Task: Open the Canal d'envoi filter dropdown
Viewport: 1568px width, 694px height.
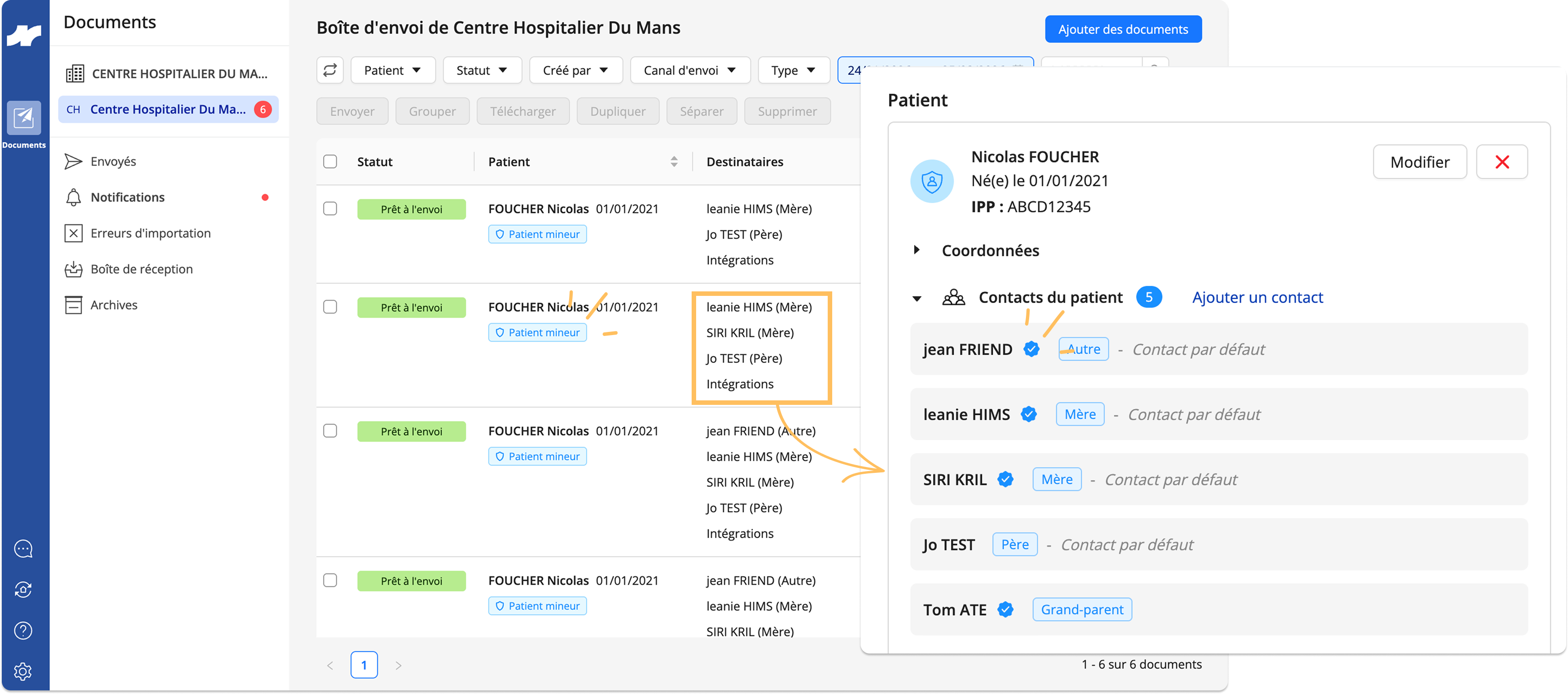Action: click(x=690, y=70)
